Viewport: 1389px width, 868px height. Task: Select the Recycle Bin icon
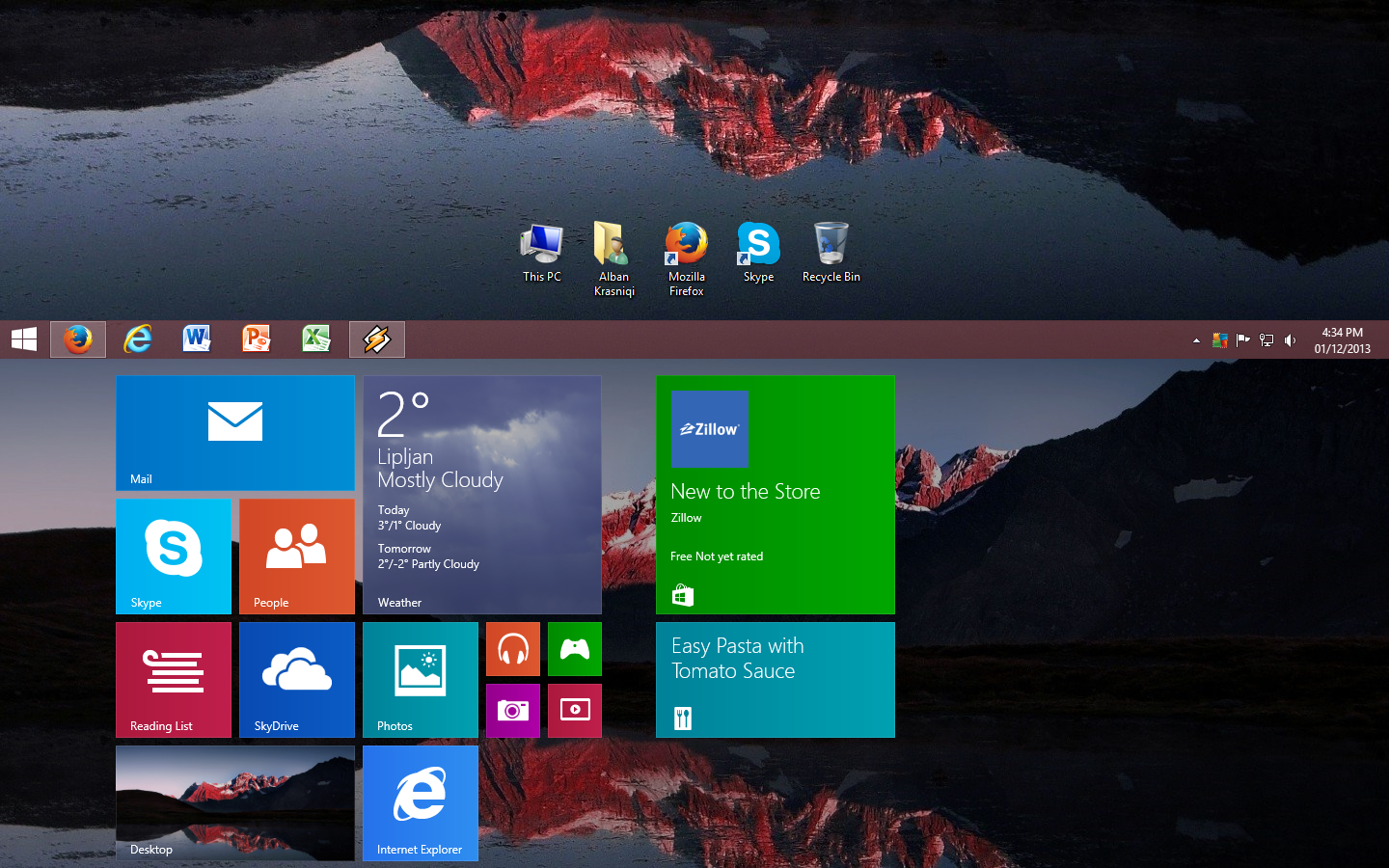pos(831,253)
